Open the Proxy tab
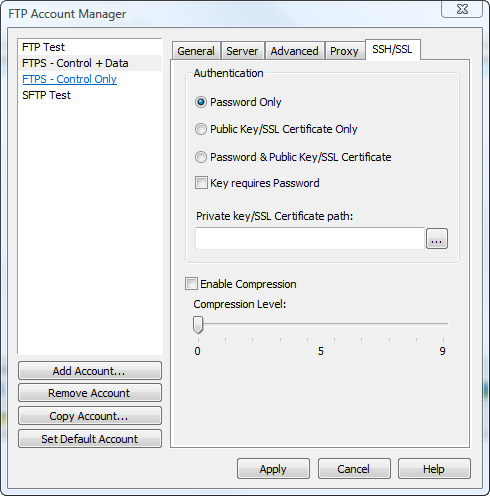This screenshot has width=490, height=496. [x=344, y=51]
